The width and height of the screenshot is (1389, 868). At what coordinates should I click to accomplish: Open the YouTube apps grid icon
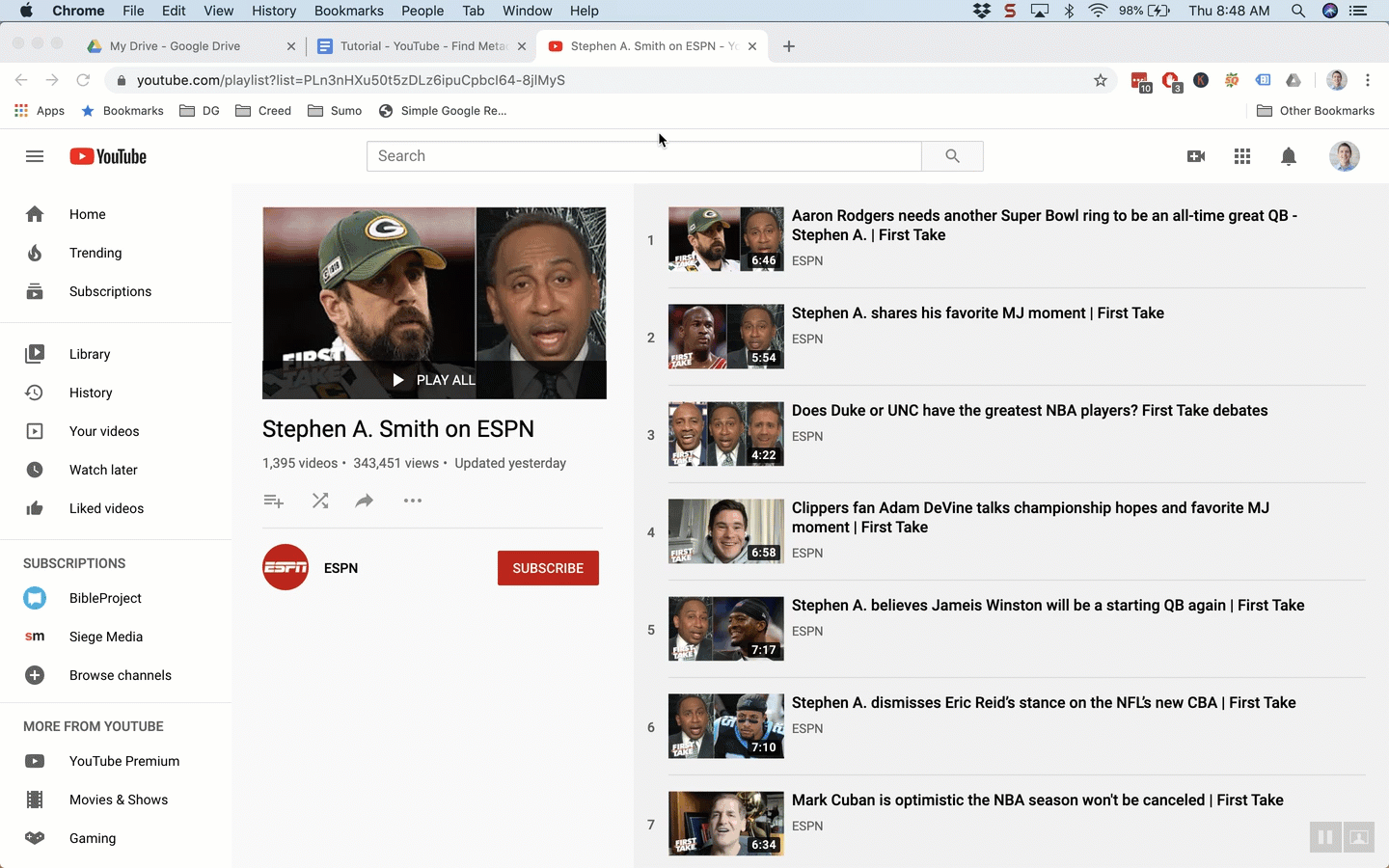coord(1242,156)
